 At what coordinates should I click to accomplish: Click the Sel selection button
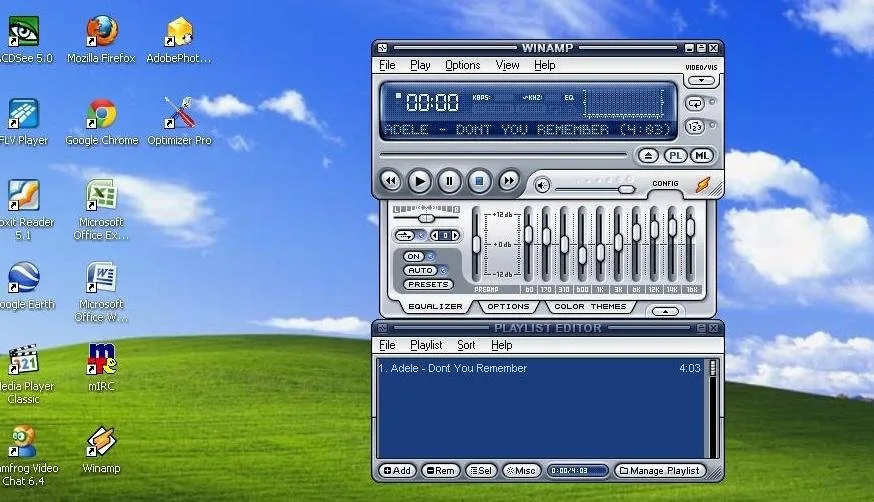[481, 471]
